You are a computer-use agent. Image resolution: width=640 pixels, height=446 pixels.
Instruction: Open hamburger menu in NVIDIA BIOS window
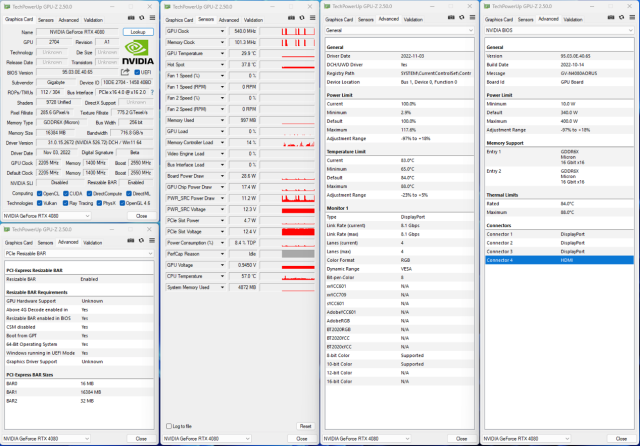632,18
